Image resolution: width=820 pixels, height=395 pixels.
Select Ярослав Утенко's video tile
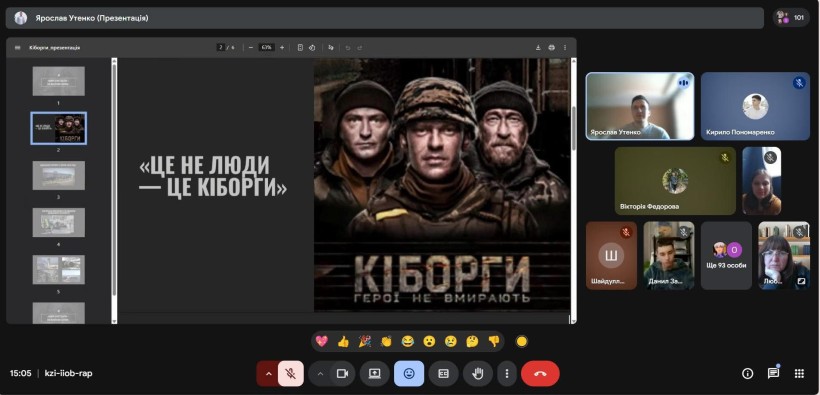[640, 106]
